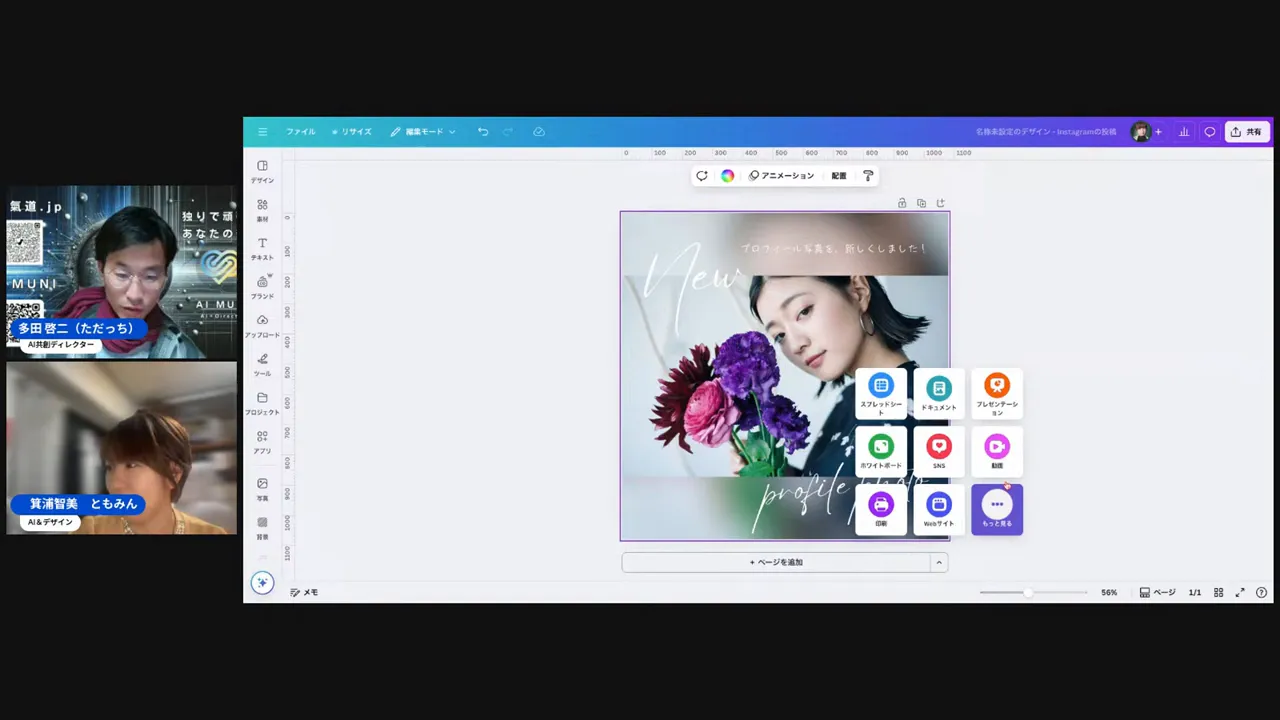Click the 共有 share button

[x=1246, y=132]
